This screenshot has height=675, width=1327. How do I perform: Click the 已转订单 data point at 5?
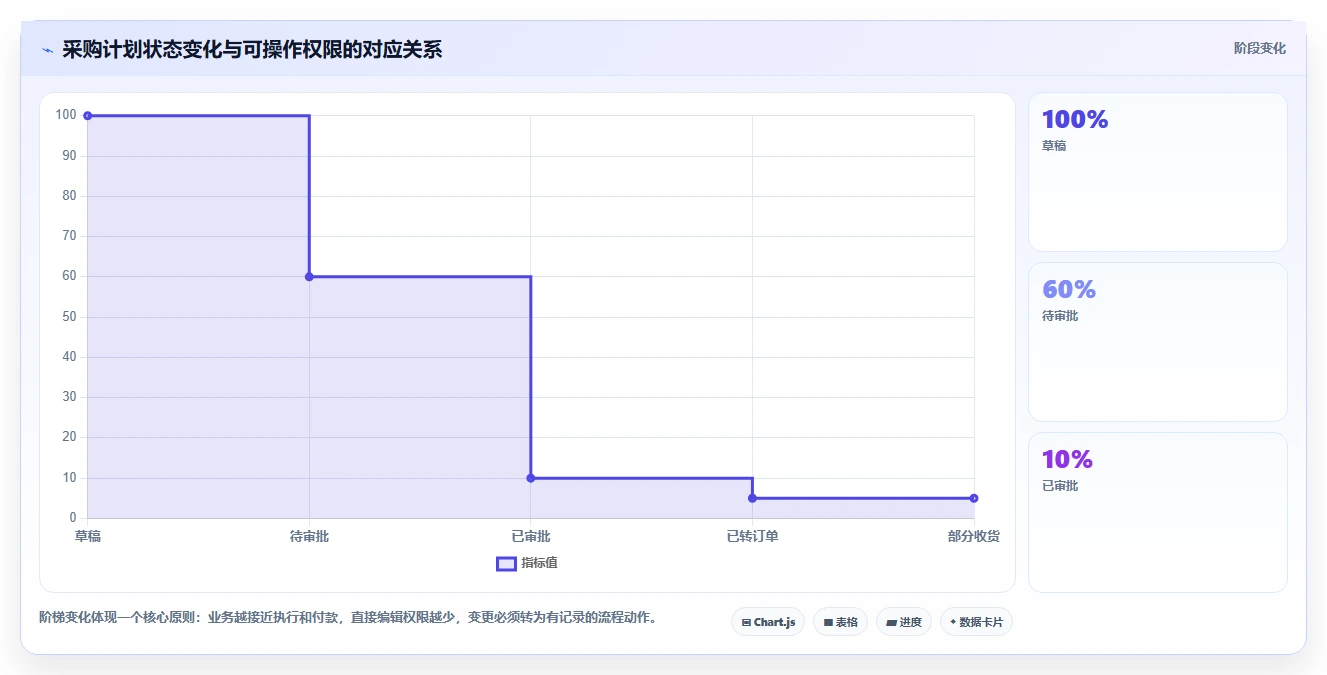pos(752,498)
